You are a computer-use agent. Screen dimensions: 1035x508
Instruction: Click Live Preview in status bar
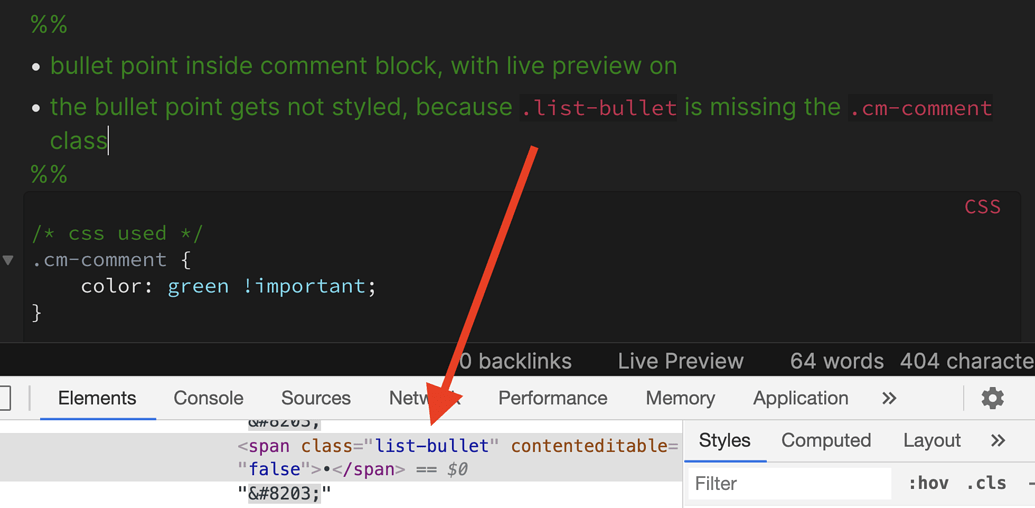click(x=680, y=361)
